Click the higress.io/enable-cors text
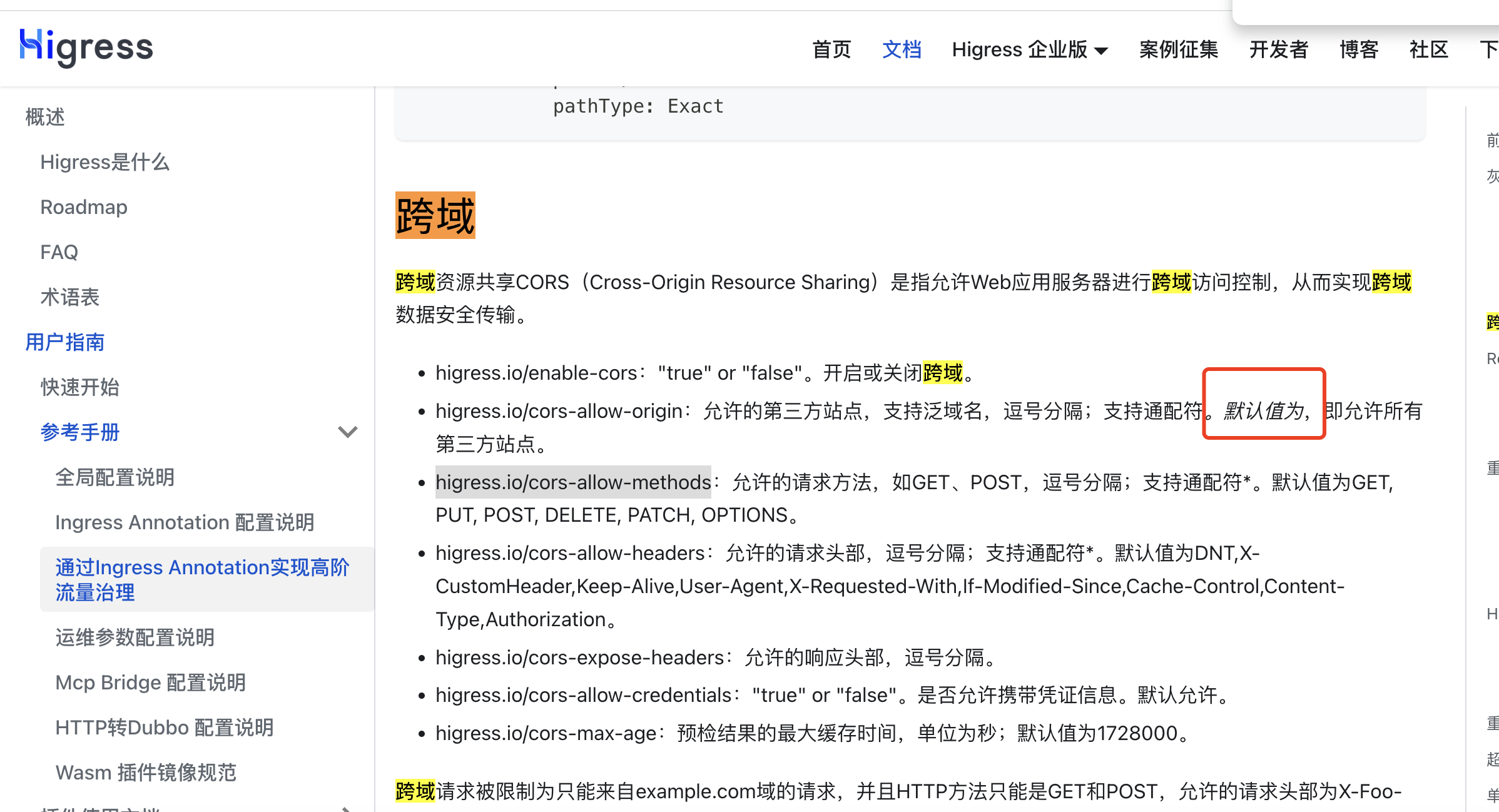The image size is (1499, 812). [536, 373]
